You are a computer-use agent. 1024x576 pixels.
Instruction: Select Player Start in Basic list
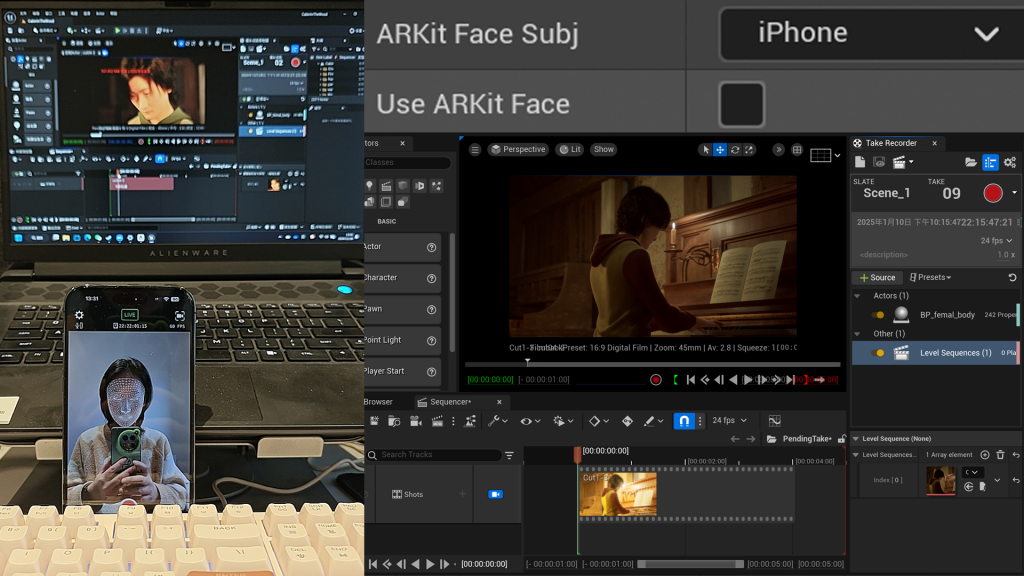pos(402,371)
